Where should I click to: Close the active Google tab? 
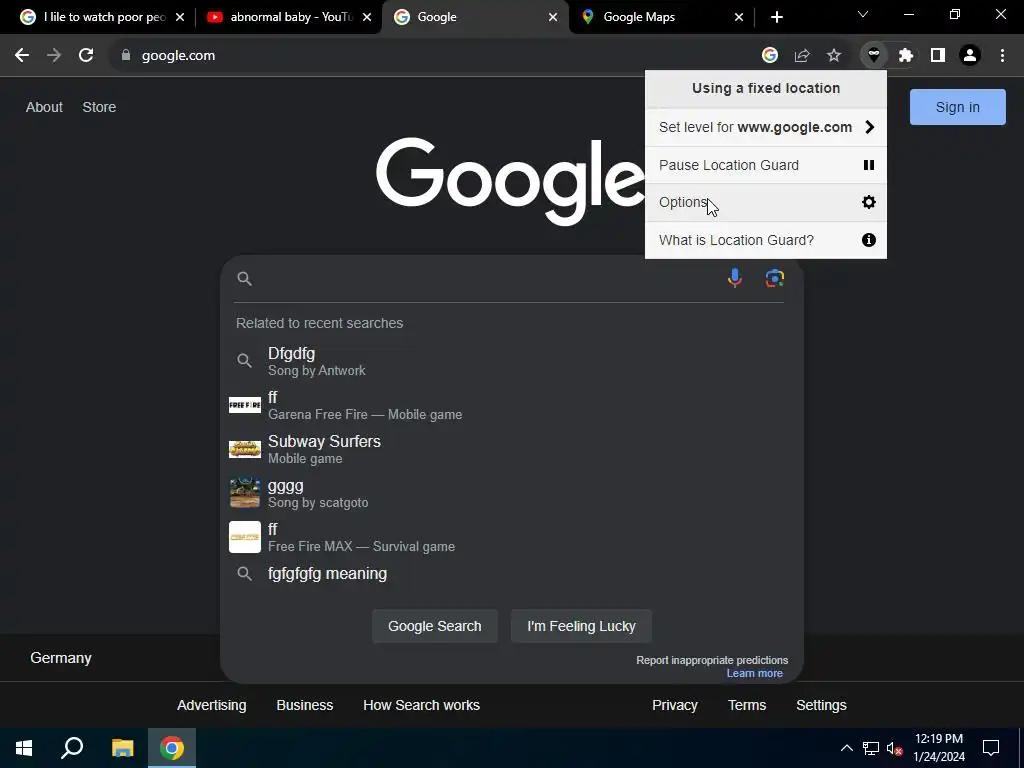[553, 17]
